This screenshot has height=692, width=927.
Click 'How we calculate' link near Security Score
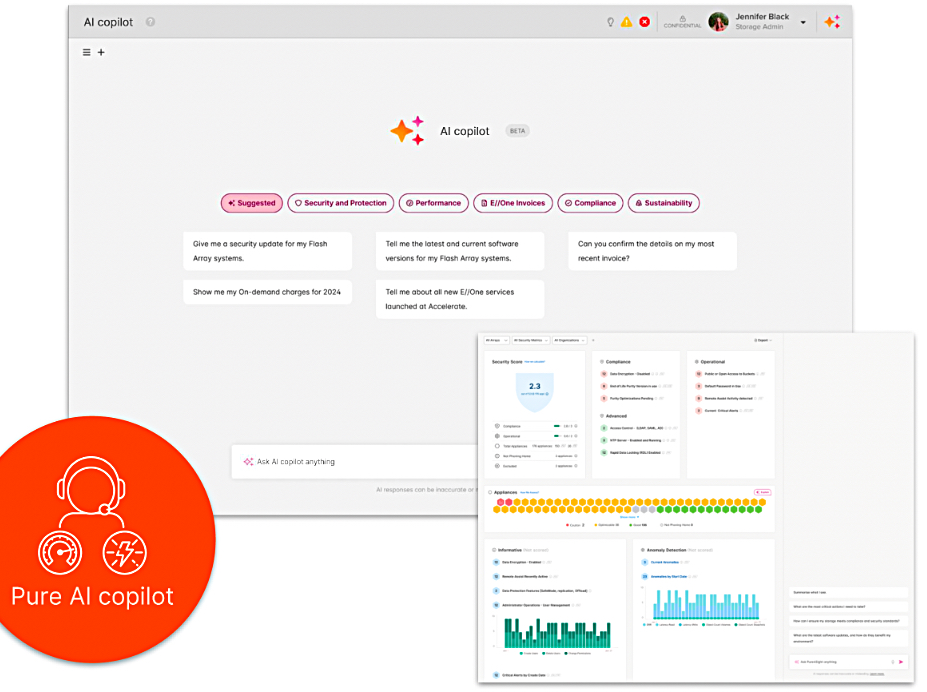pyautogui.click(x=535, y=362)
